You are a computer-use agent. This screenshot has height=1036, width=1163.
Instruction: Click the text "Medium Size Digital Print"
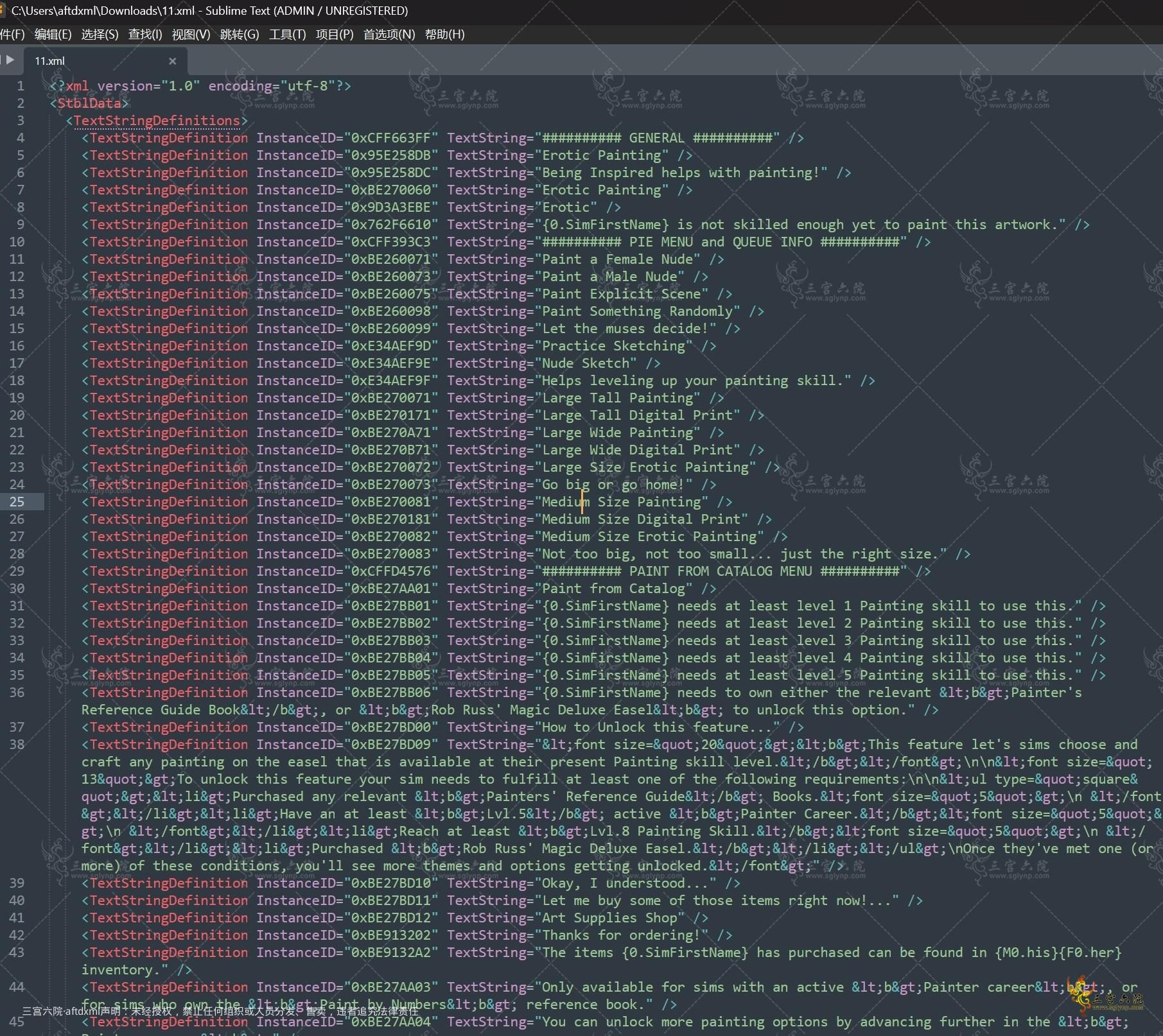pyautogui.click(x=641, y=519)
